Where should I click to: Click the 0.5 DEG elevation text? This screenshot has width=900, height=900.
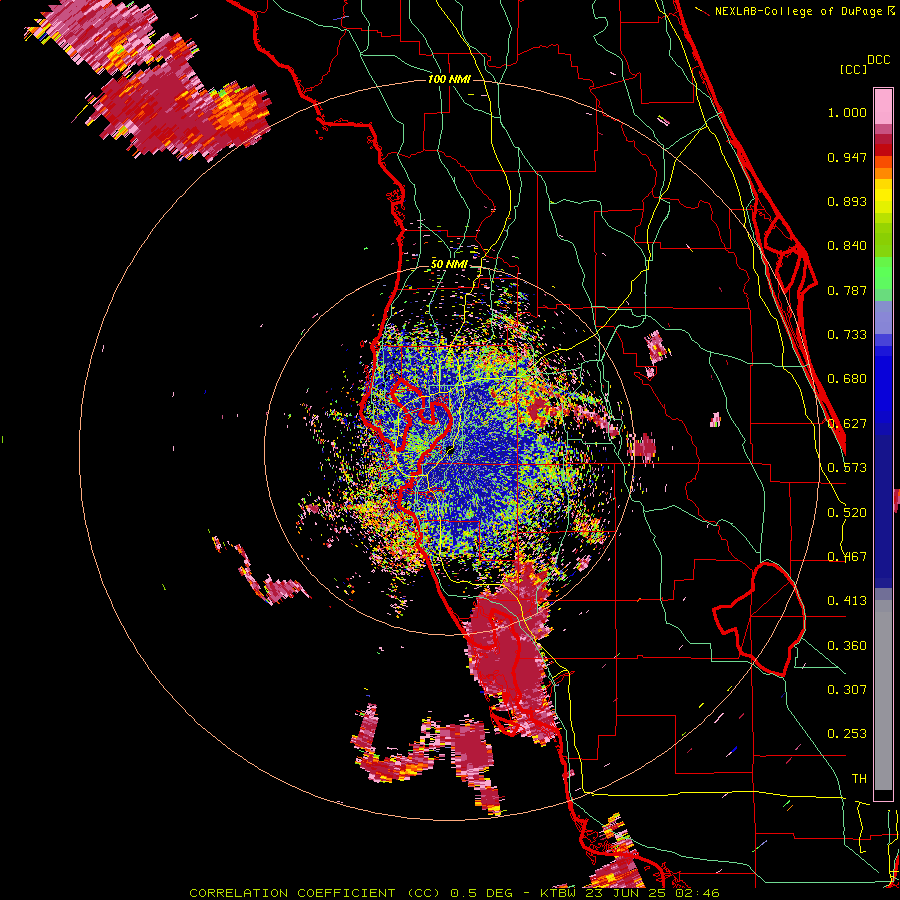click(481, 893)
